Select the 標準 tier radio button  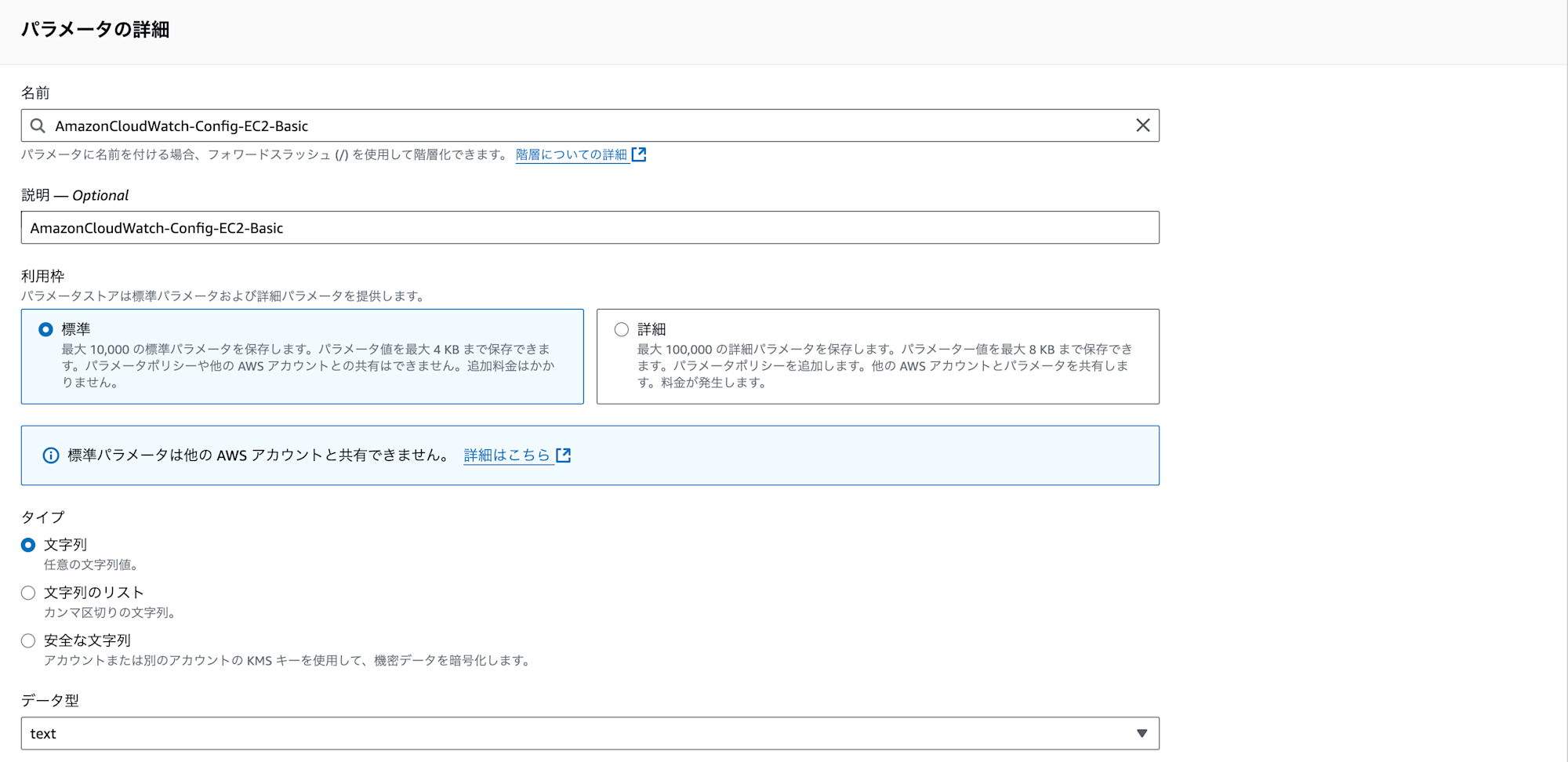[45, 329]
